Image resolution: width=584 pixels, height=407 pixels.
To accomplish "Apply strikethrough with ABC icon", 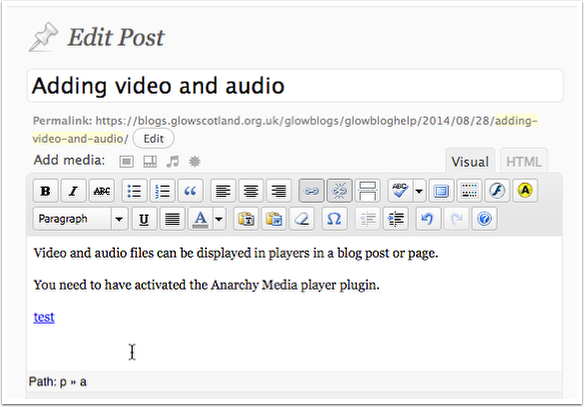I will coord(102,191).
